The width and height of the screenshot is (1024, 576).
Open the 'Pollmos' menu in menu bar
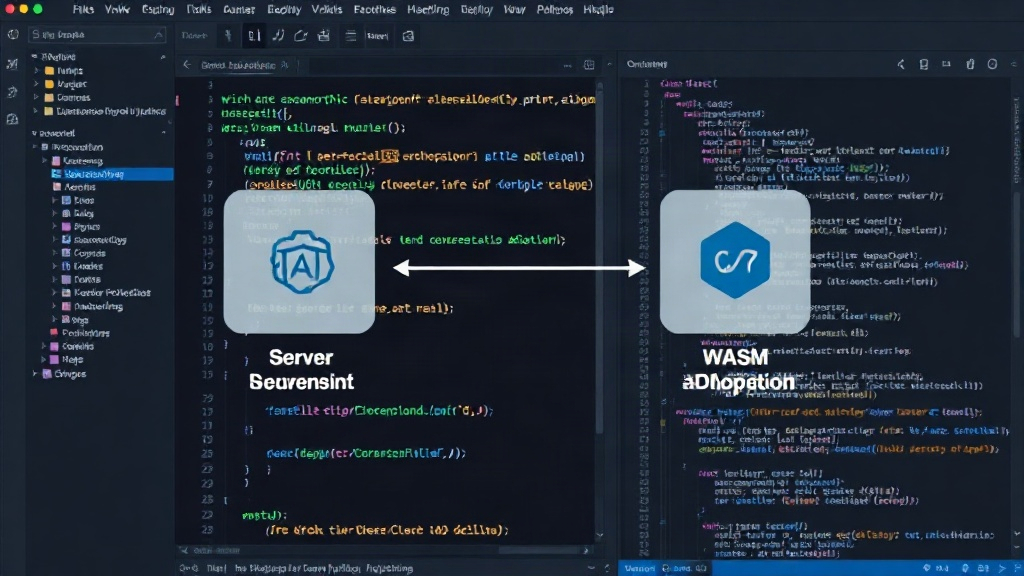click(554, 10)
